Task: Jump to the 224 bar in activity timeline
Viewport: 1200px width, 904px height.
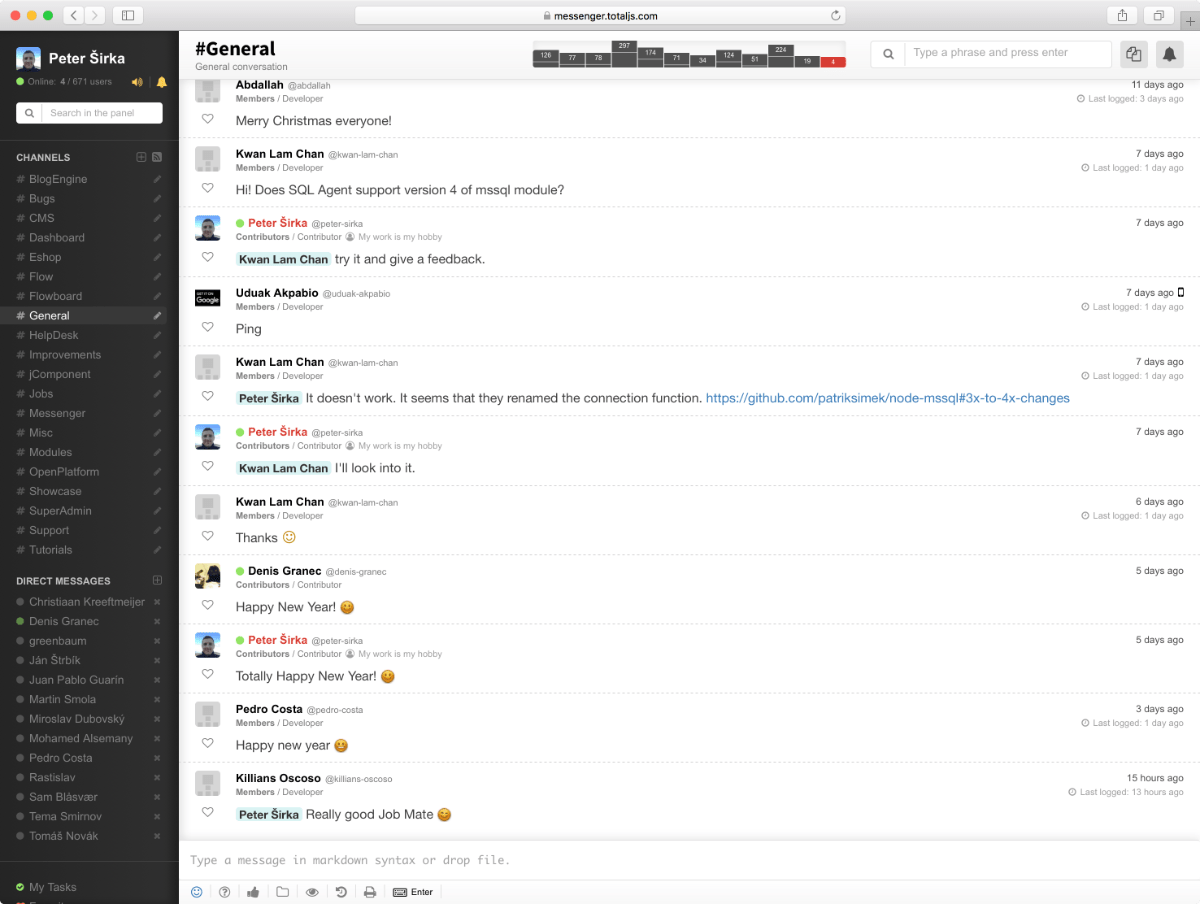Action: (x=781, y=56)
